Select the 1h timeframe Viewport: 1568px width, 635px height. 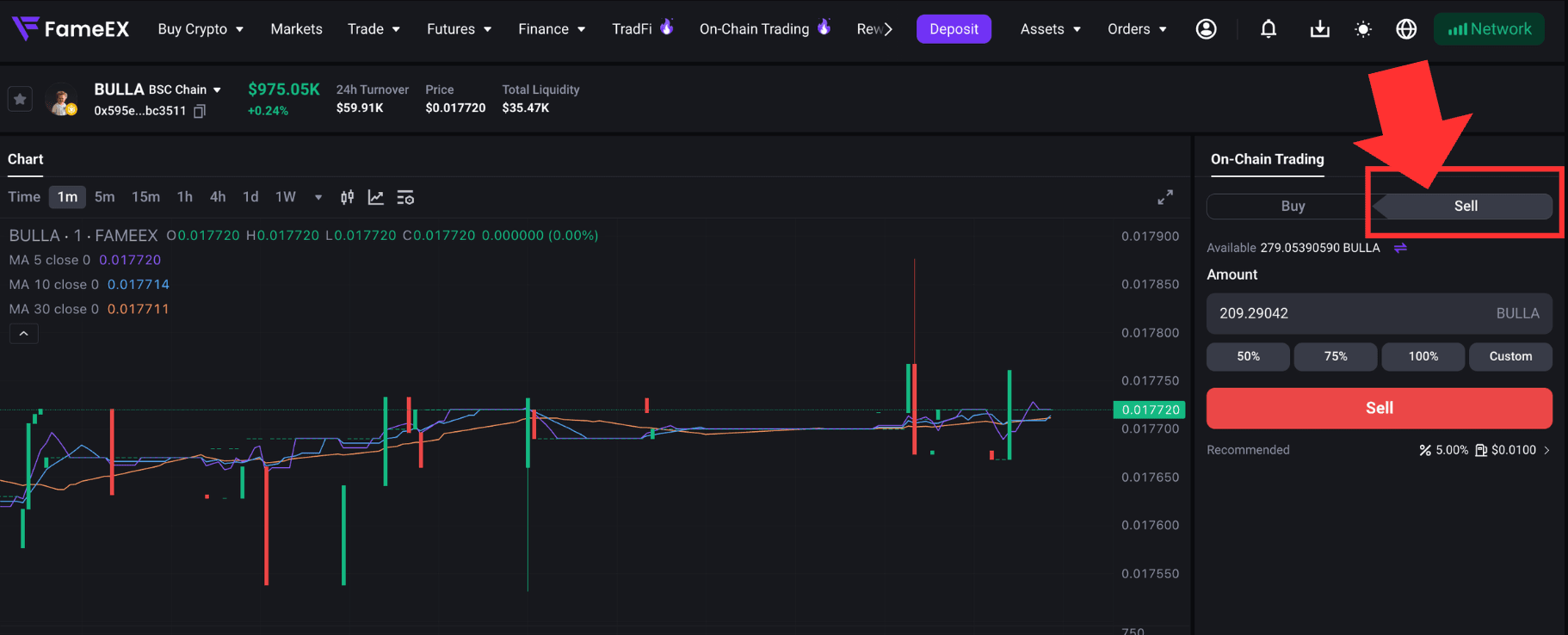click(x=184, y=197)
